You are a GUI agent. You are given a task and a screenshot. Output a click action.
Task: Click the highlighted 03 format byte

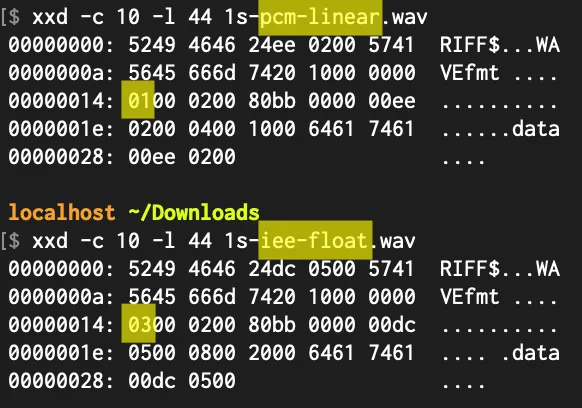click(138, 324)
